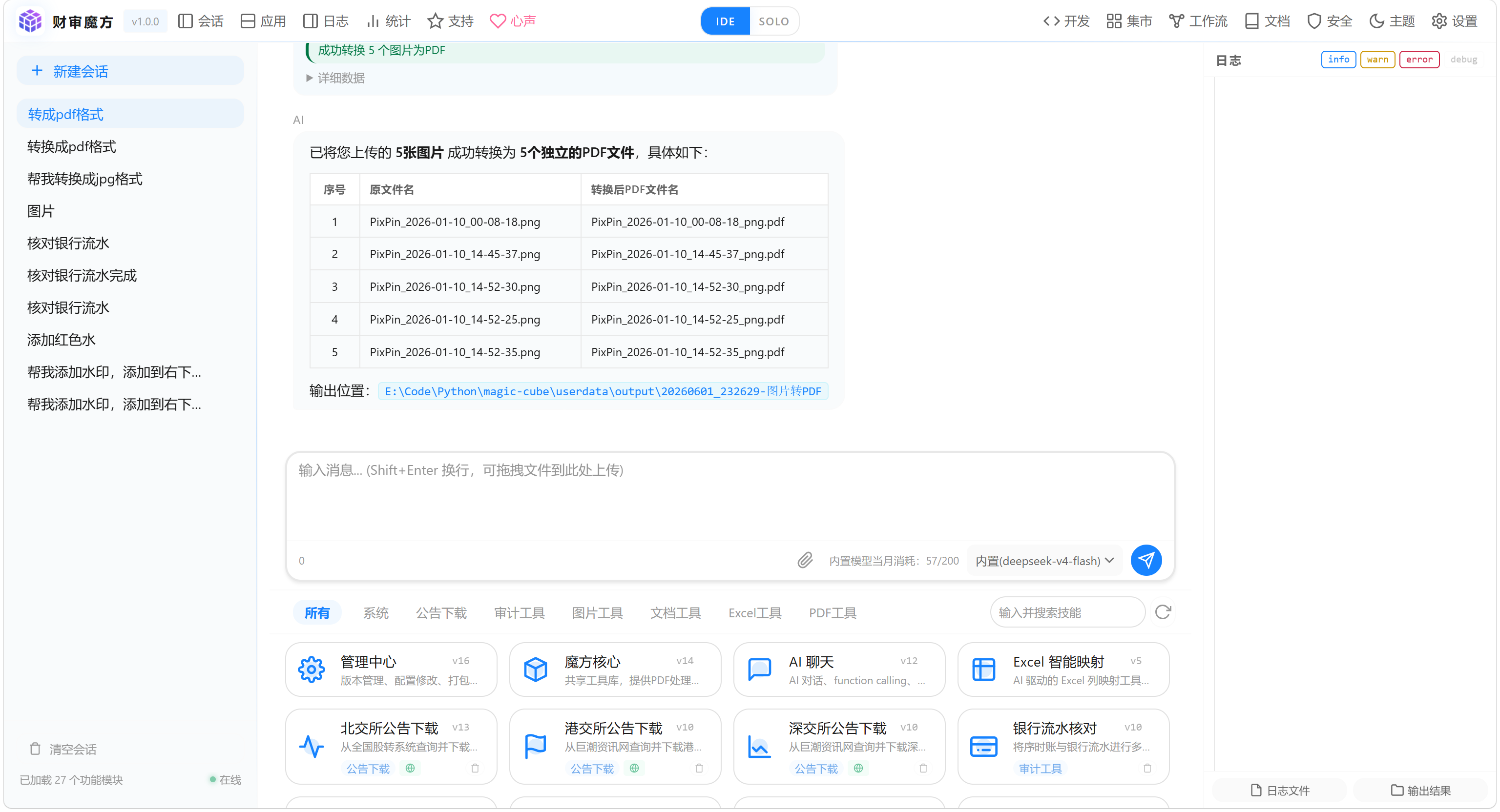Click globe icon on 北交所公告下载 card

(410, 769)
